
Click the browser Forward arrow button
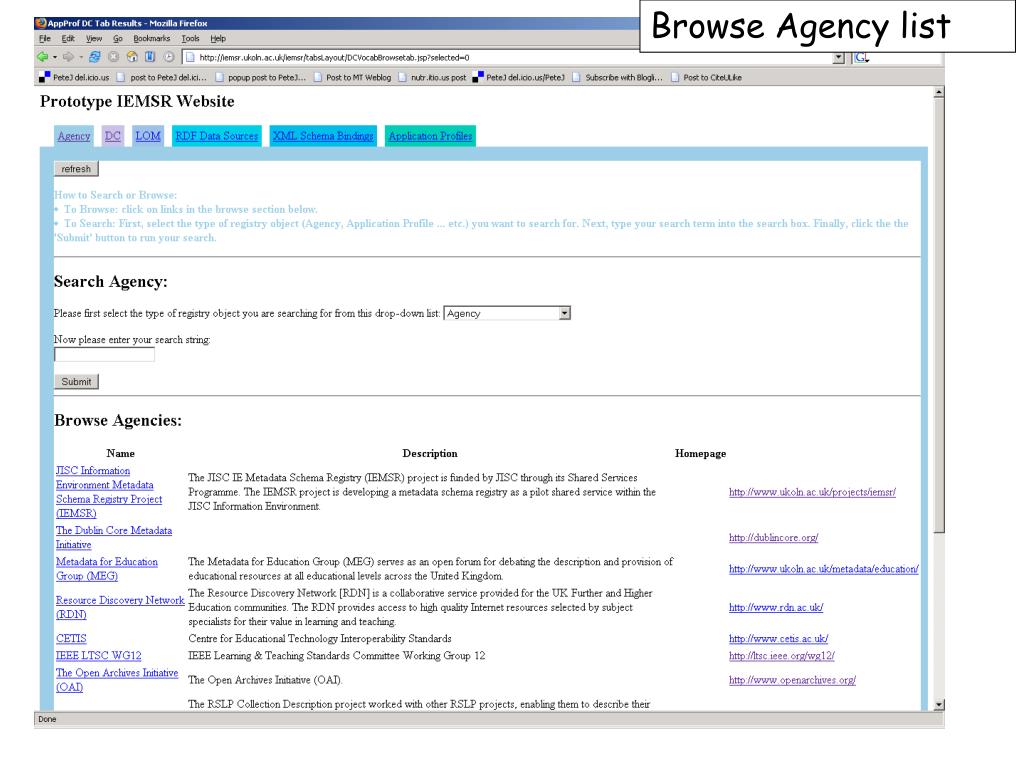point(68,57)
